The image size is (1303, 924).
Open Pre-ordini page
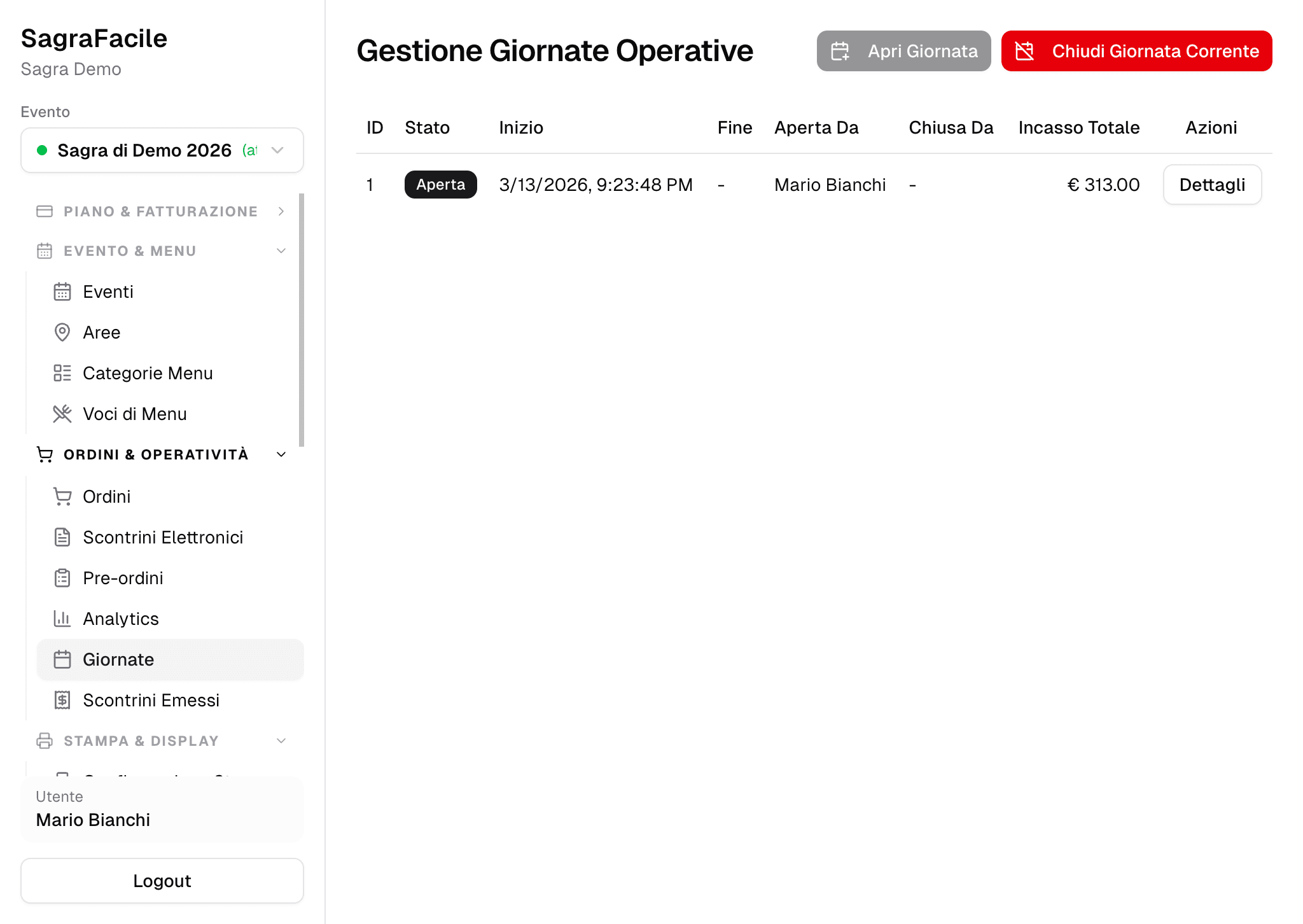pos(170,578)
